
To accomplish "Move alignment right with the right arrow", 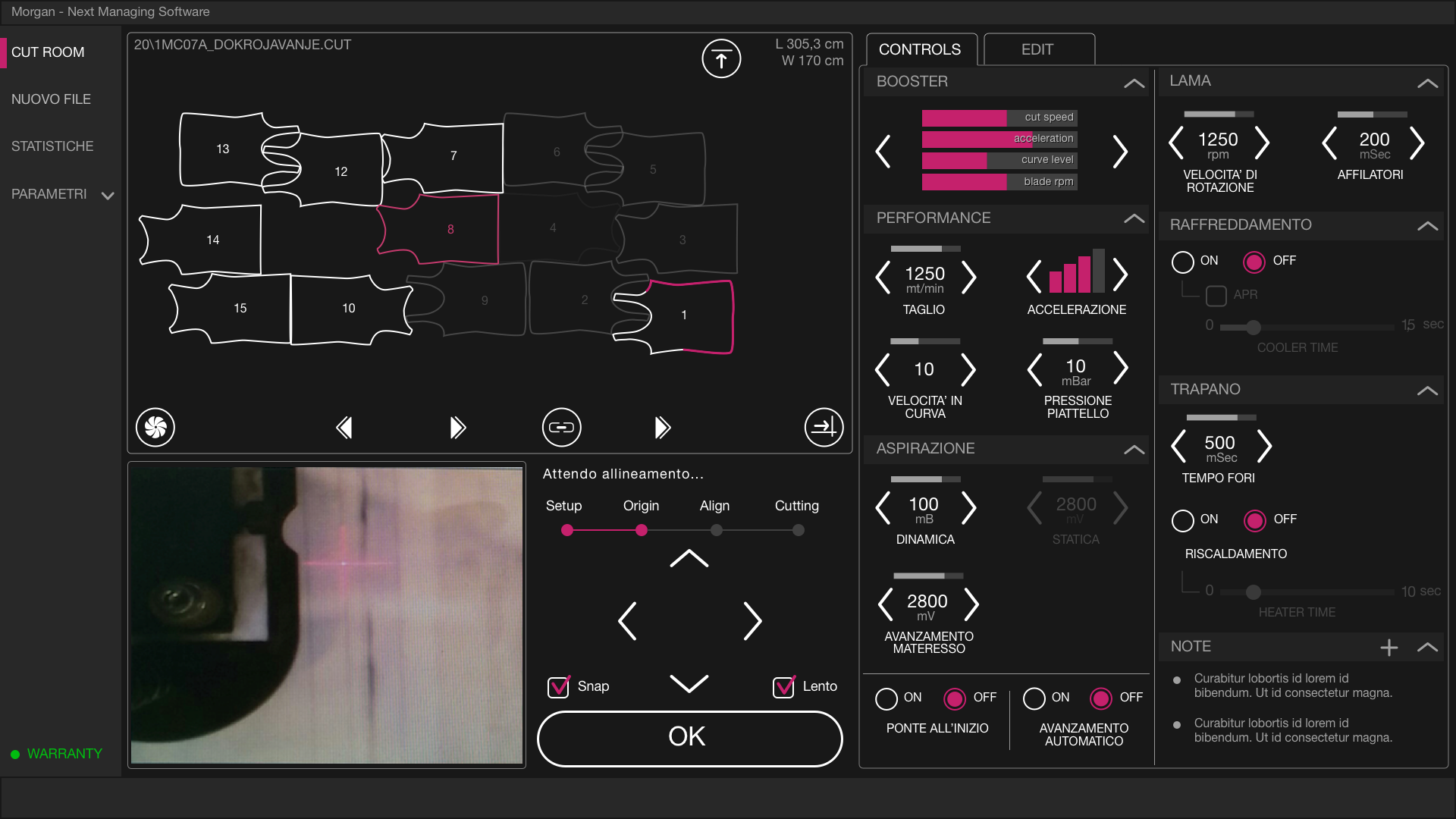I will (752, 621).
